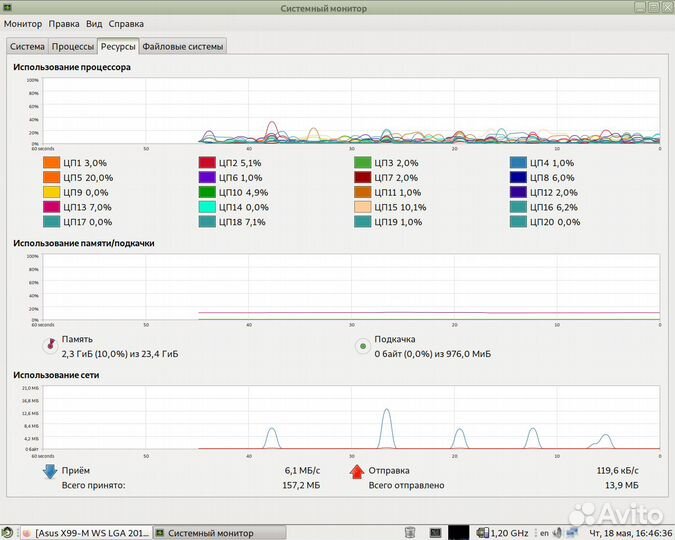The height and width of the screenshot is (540, 675).
Task: Switch to the Файловые системы tab
Action: (183, 46)
